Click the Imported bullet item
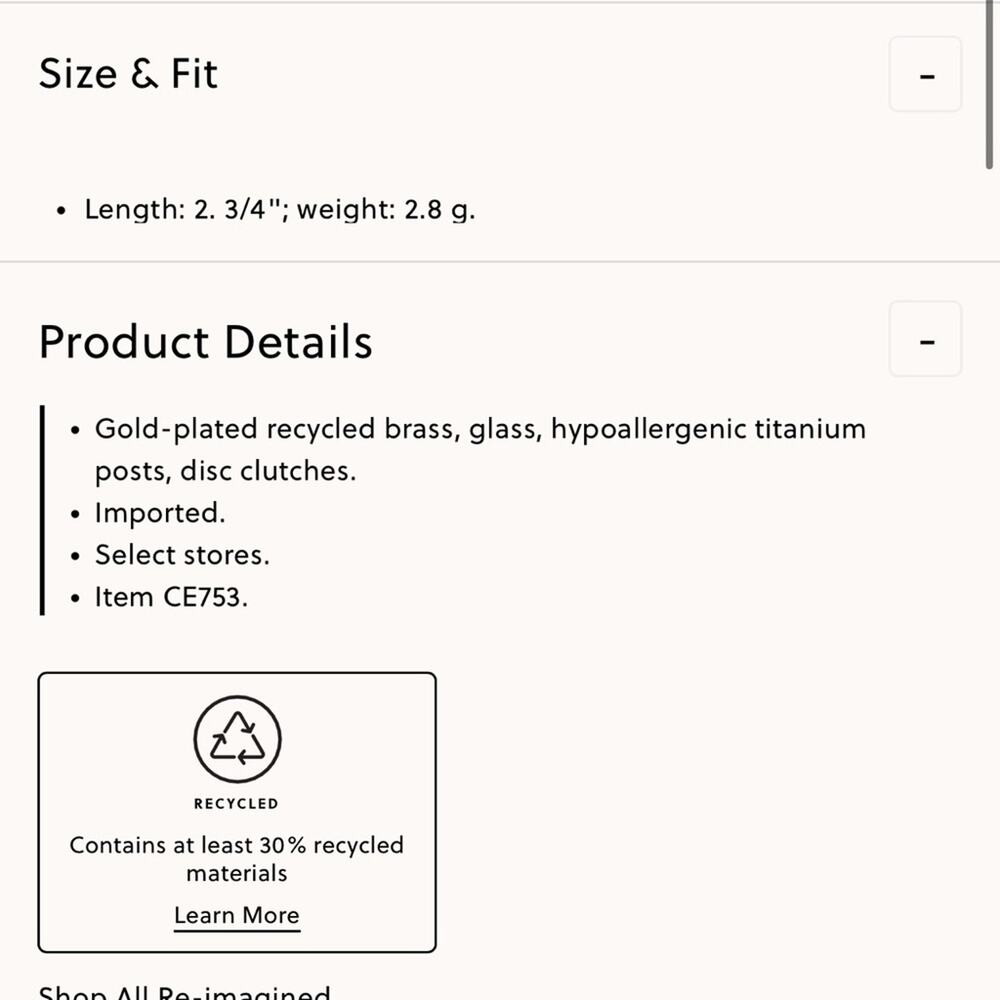This screenshot has width=1000, height=1000. click(160, 513)
